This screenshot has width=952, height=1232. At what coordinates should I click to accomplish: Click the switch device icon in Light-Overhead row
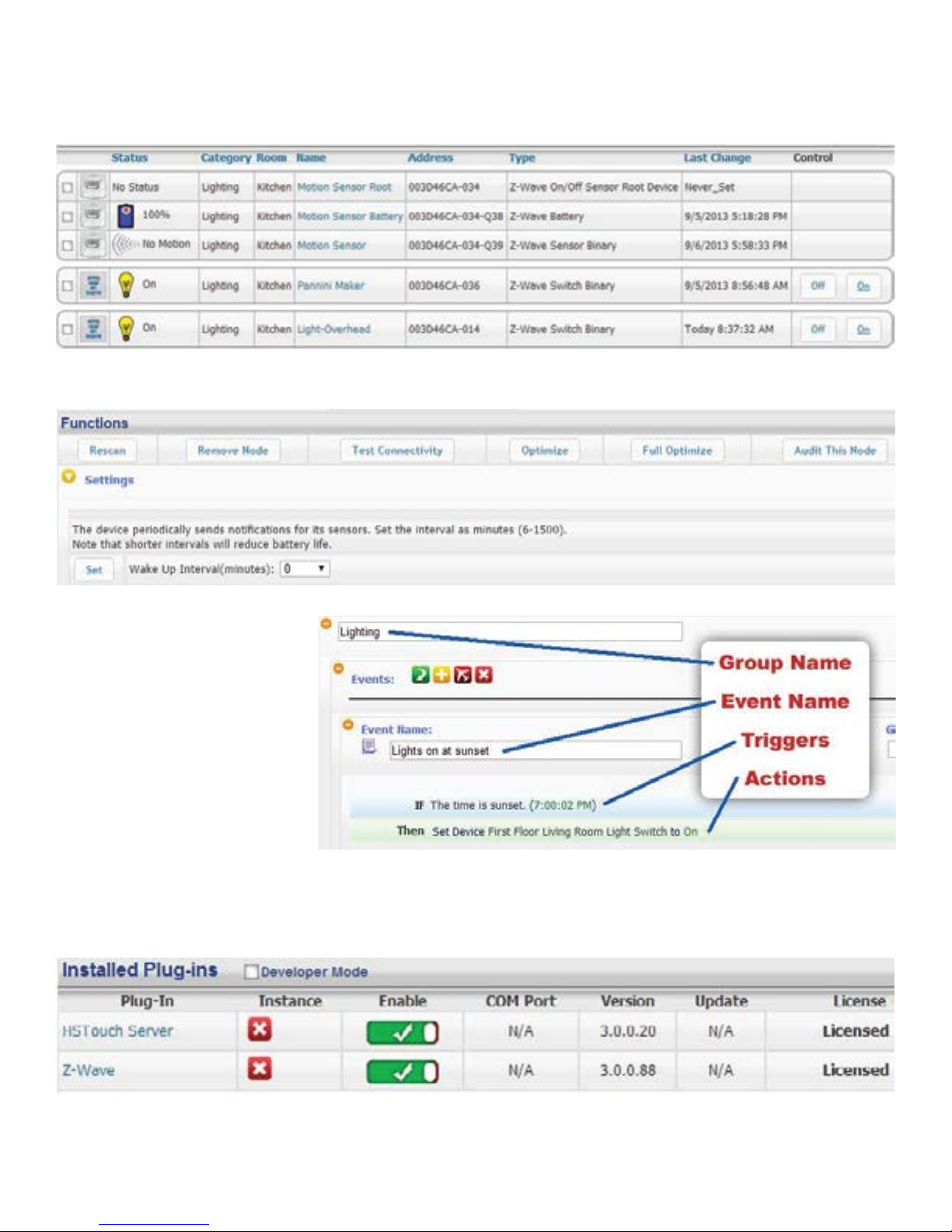(x=93, y=329)
